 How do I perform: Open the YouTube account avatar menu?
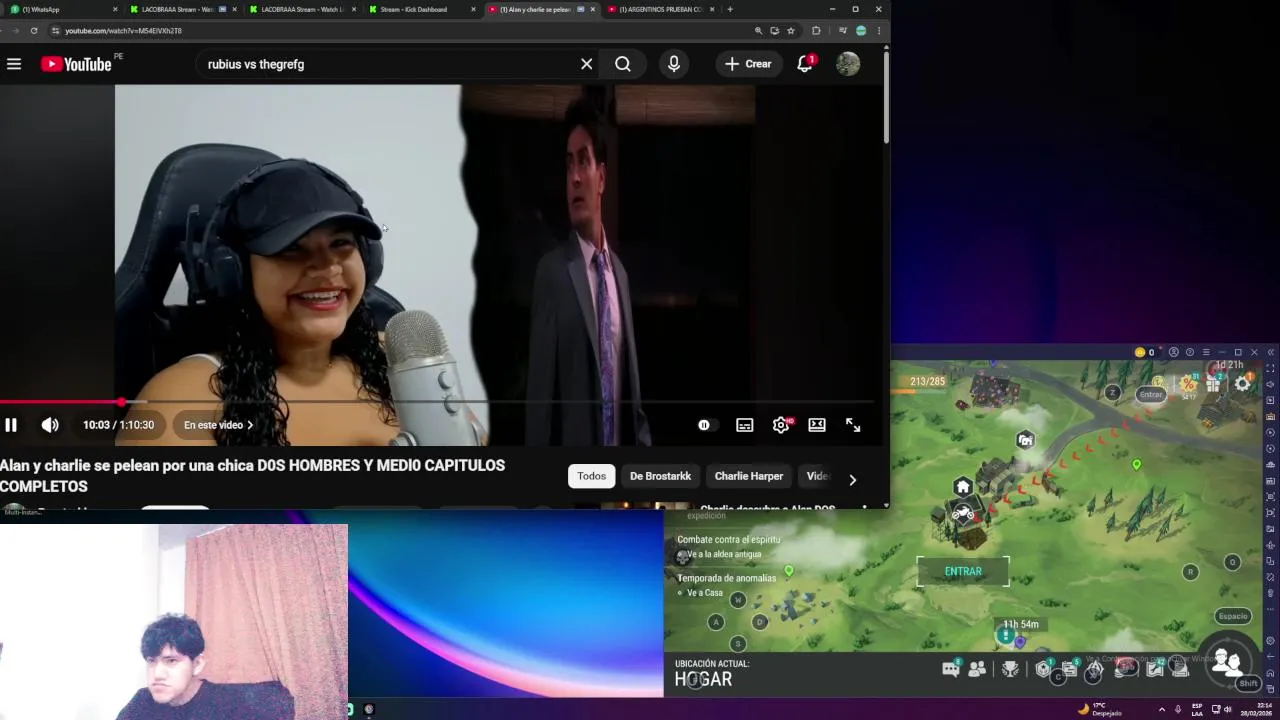pyautogui.click(x=848, y=64)
